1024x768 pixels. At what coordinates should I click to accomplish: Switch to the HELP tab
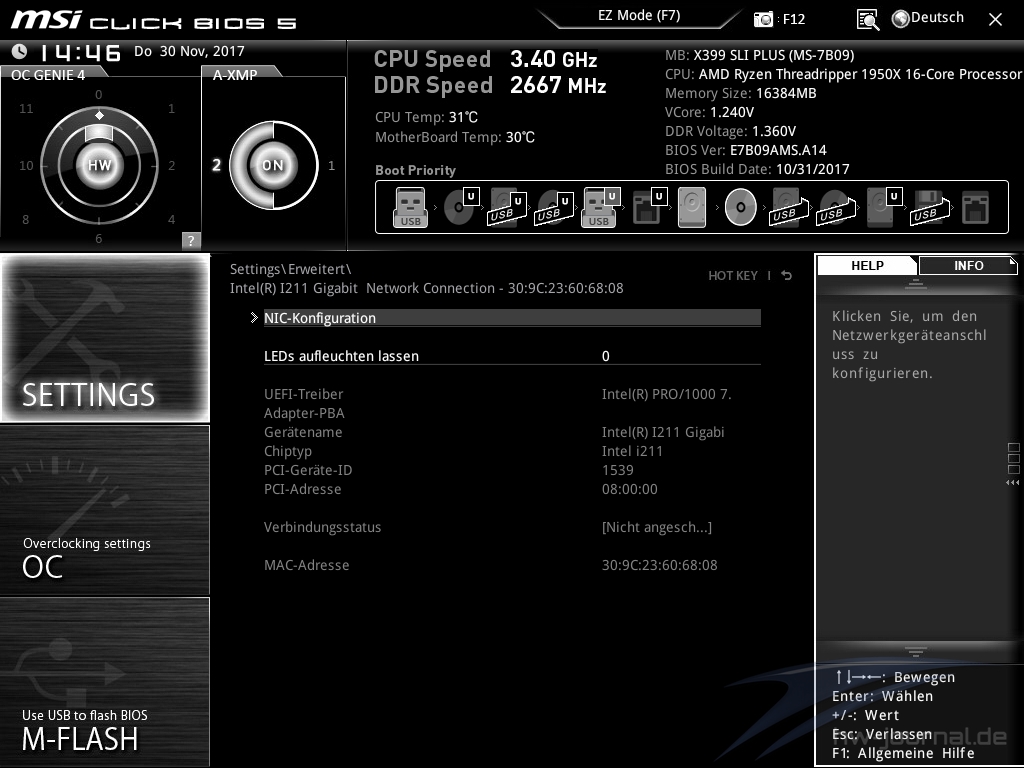867,266
